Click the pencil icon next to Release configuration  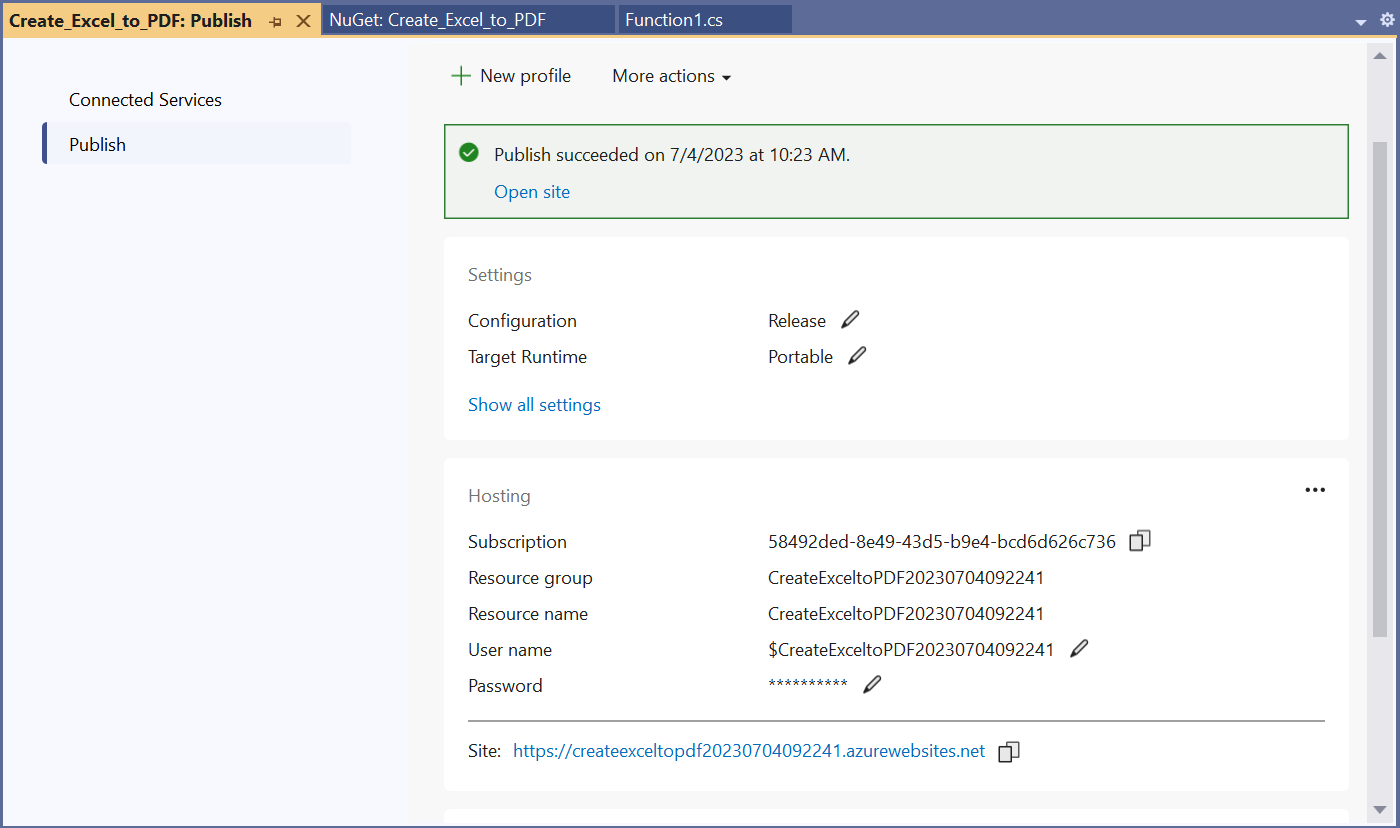[x=850, y=320]
